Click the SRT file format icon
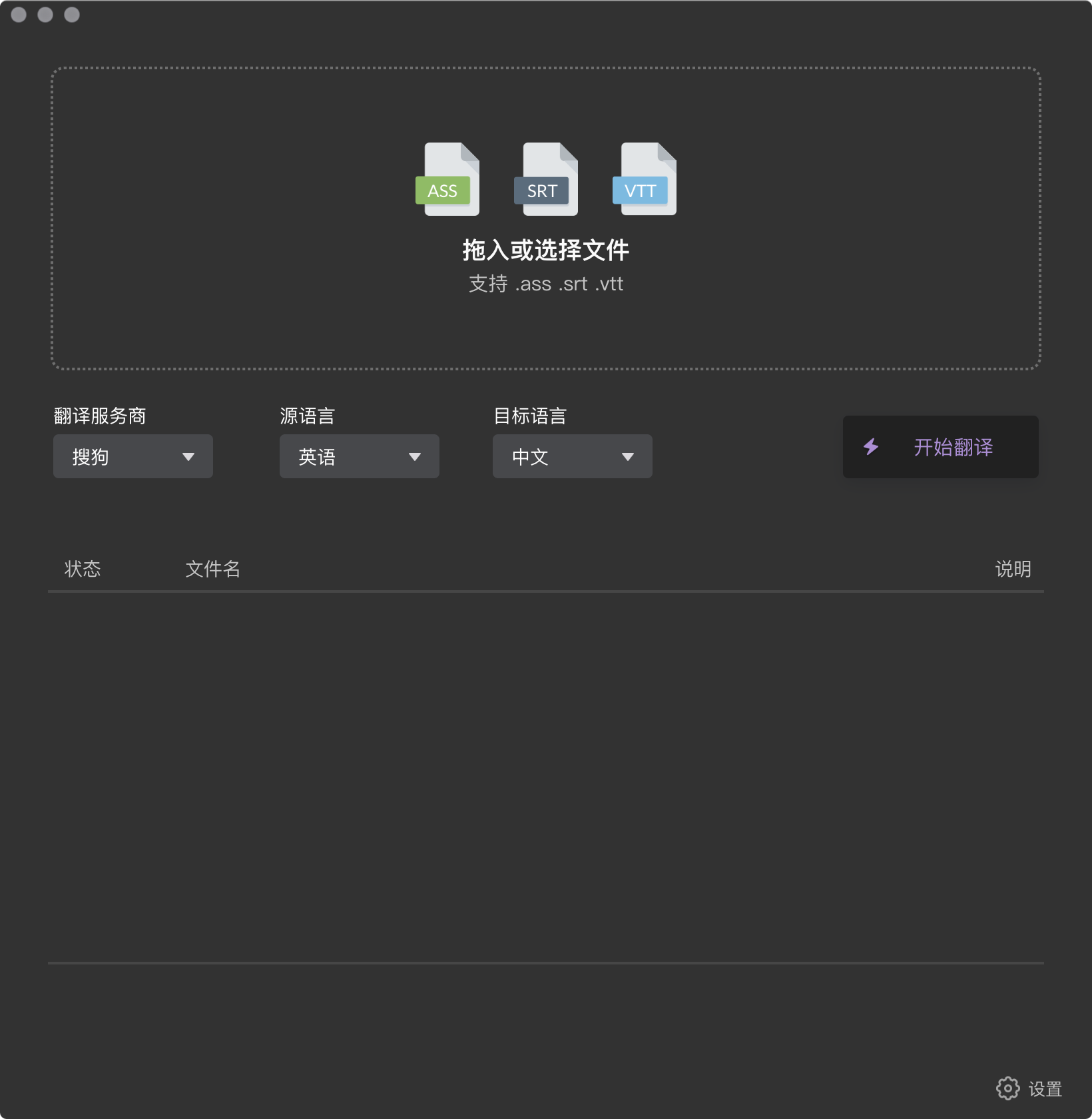Viewport: 1092px width, 1119px height. pyautogui.click(x=545, y=179)
